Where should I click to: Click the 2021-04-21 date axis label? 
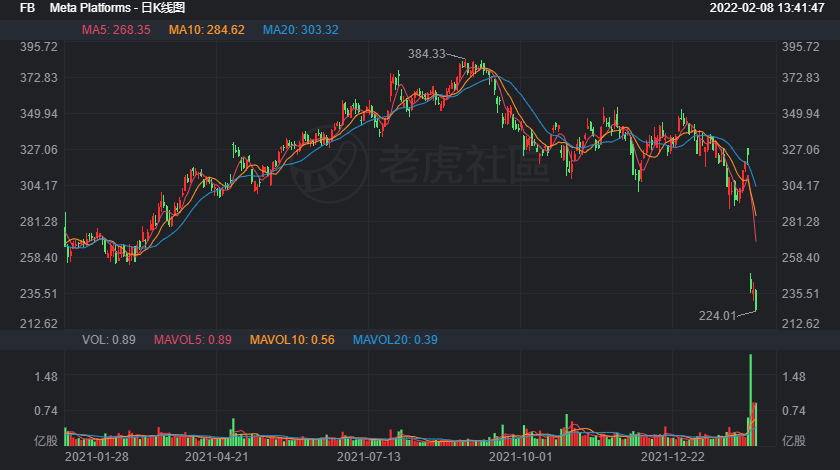(x=216, y=457)
